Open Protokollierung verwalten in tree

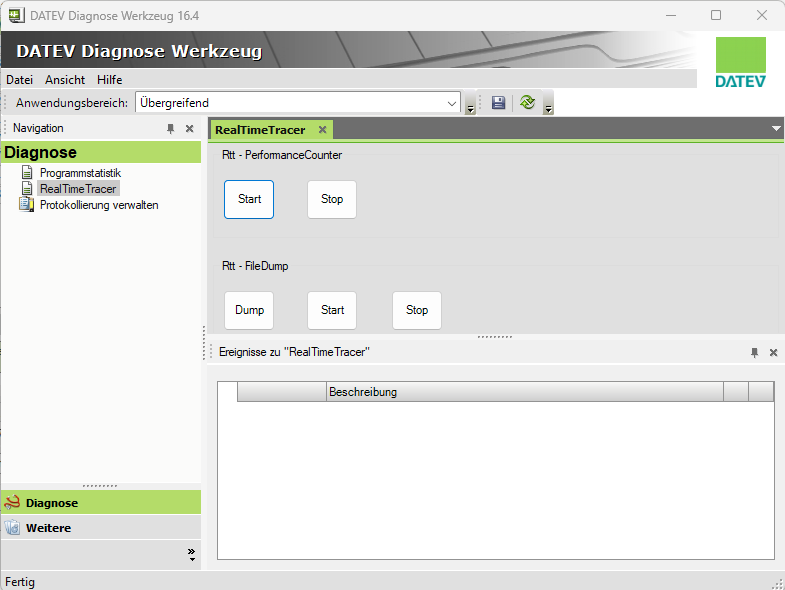pos(99,205)
